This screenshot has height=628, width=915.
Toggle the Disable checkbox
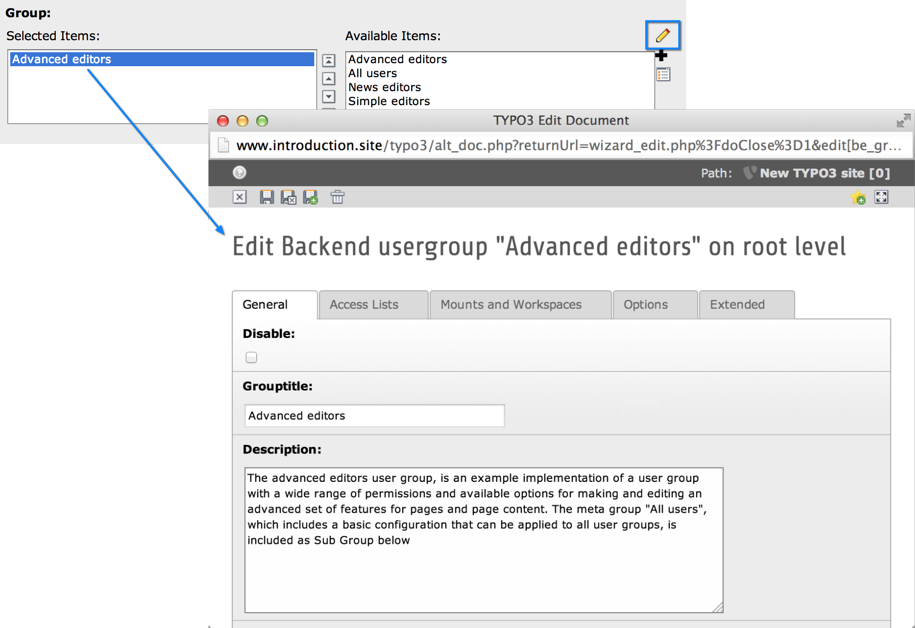tap(252, 357)
